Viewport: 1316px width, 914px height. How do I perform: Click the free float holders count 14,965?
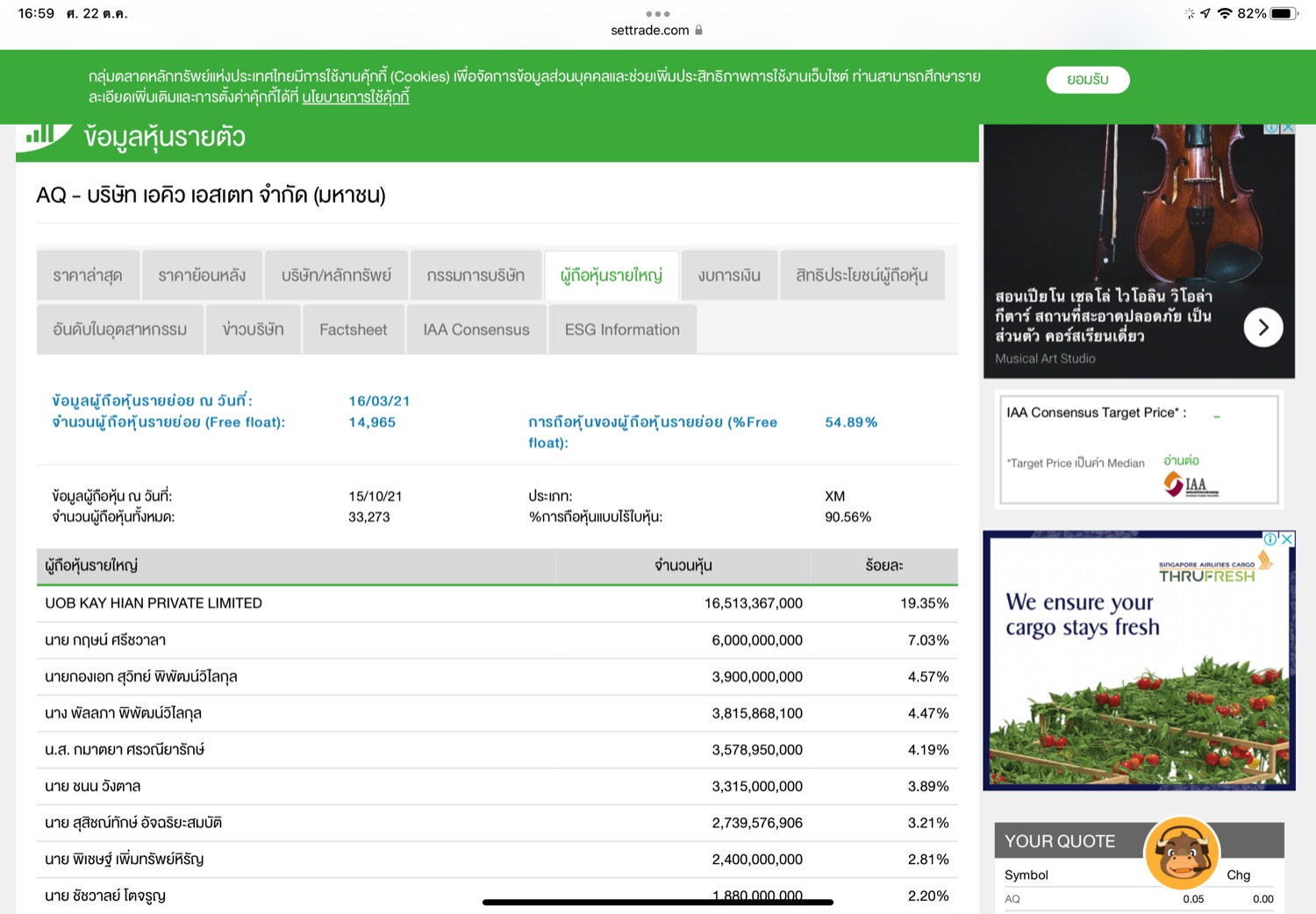372,422
